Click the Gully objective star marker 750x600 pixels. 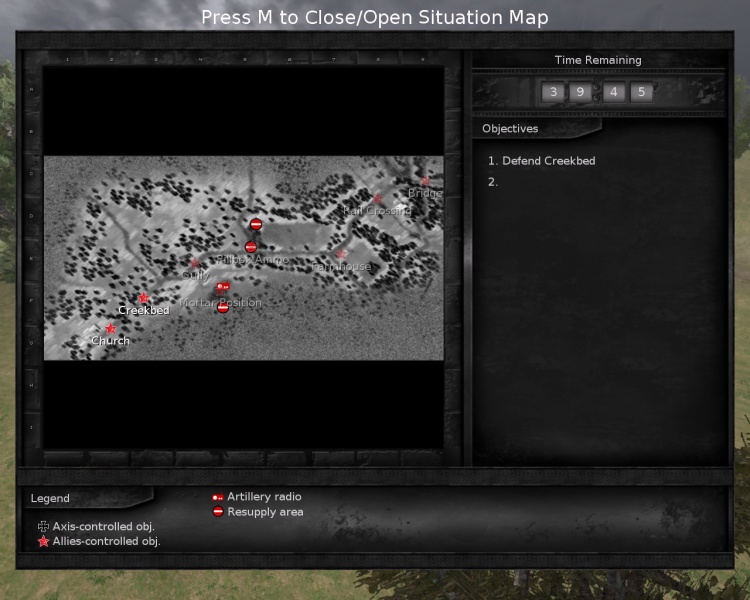click(x=195, y=263)
